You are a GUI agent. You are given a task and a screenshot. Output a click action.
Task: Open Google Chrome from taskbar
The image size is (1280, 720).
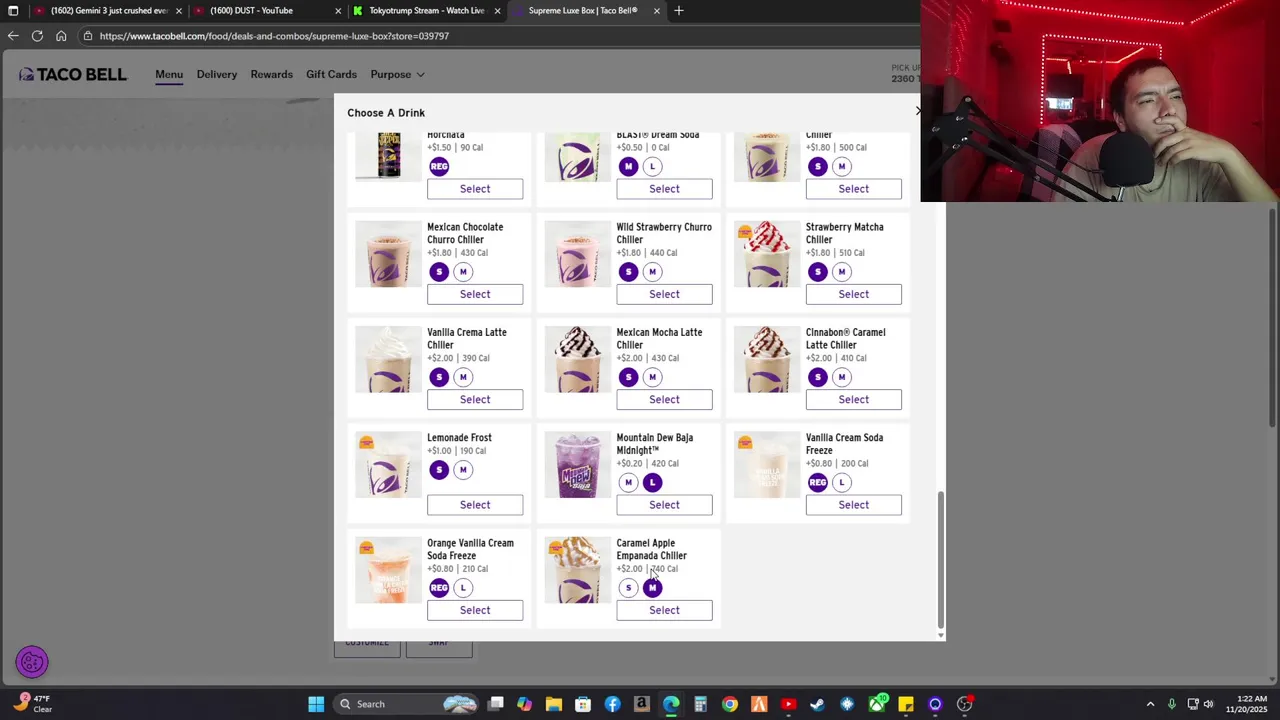pos(729,704)
